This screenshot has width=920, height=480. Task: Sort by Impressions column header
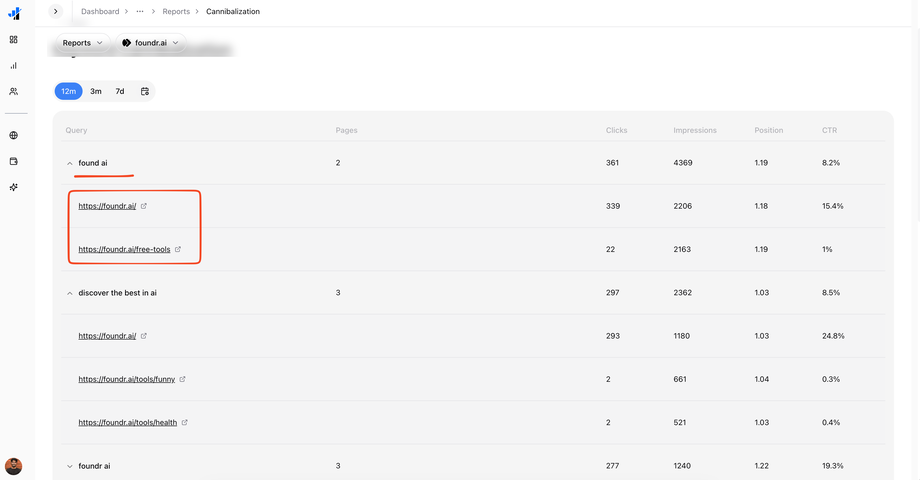695,130
